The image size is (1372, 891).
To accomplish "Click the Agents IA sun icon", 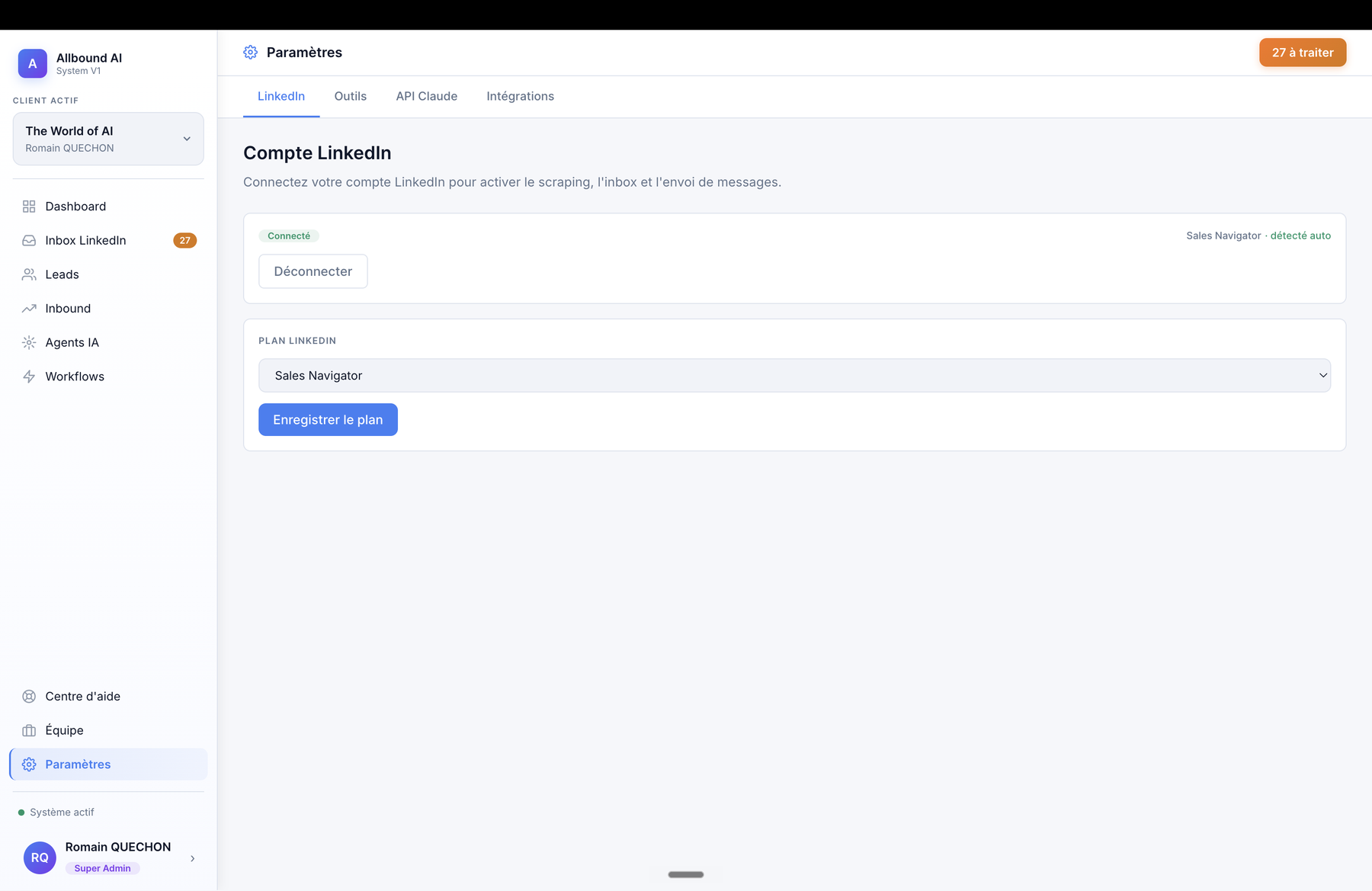I will [x=29, y=342].
